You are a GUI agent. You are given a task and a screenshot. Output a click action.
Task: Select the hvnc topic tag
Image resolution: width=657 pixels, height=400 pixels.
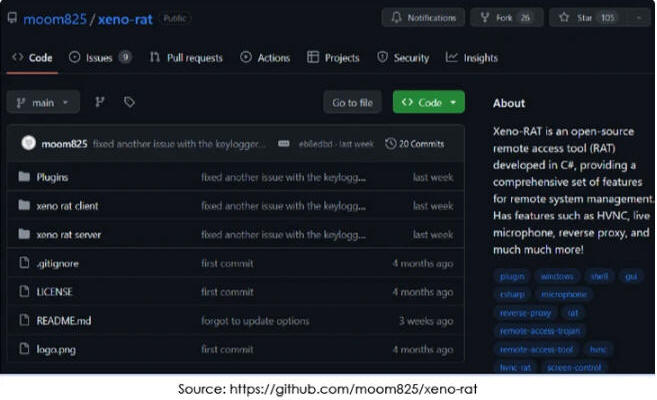point(598,349)
